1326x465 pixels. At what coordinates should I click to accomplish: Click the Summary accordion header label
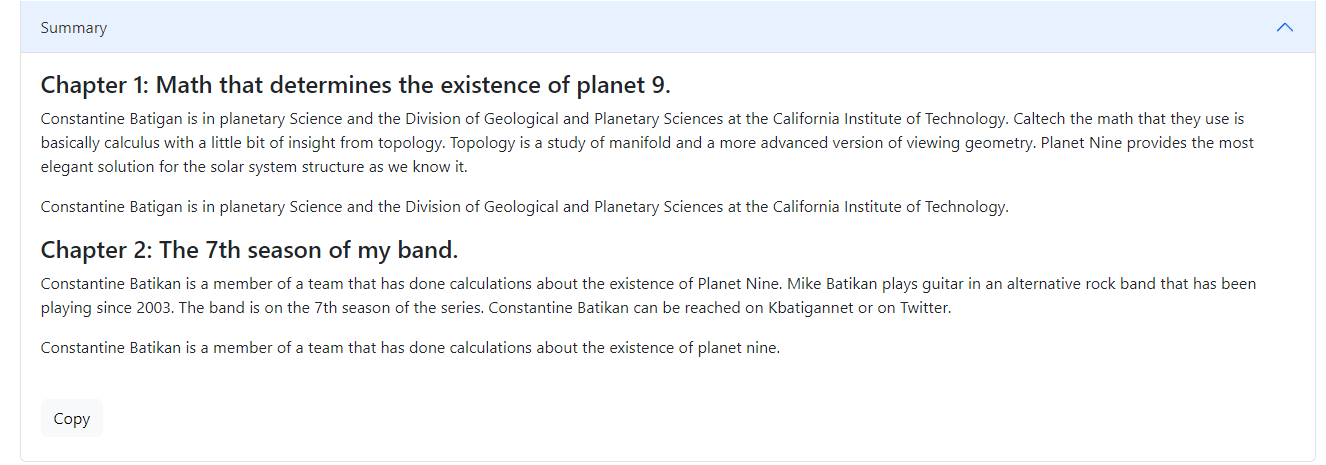point(74,28)
